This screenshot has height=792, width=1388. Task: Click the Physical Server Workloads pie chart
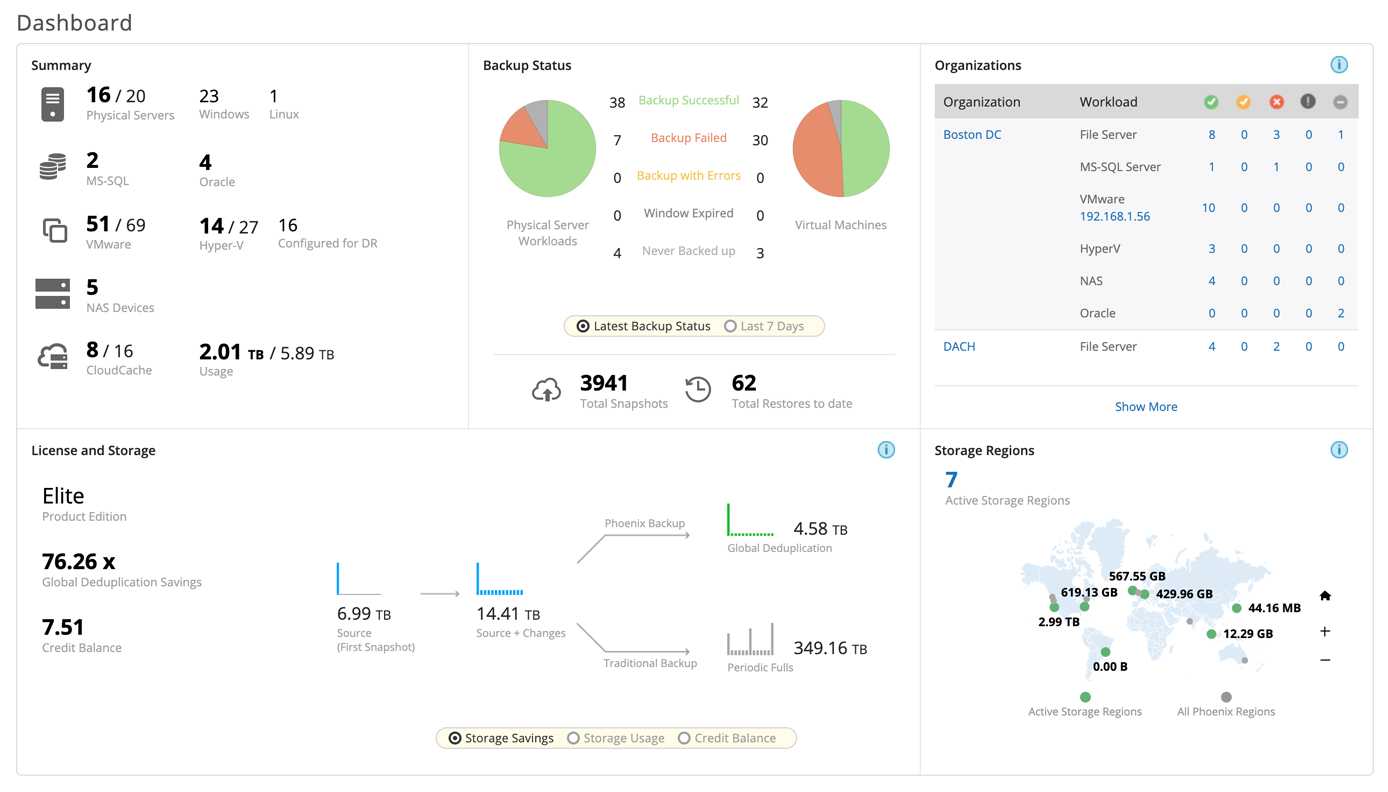tap(547, 149)
